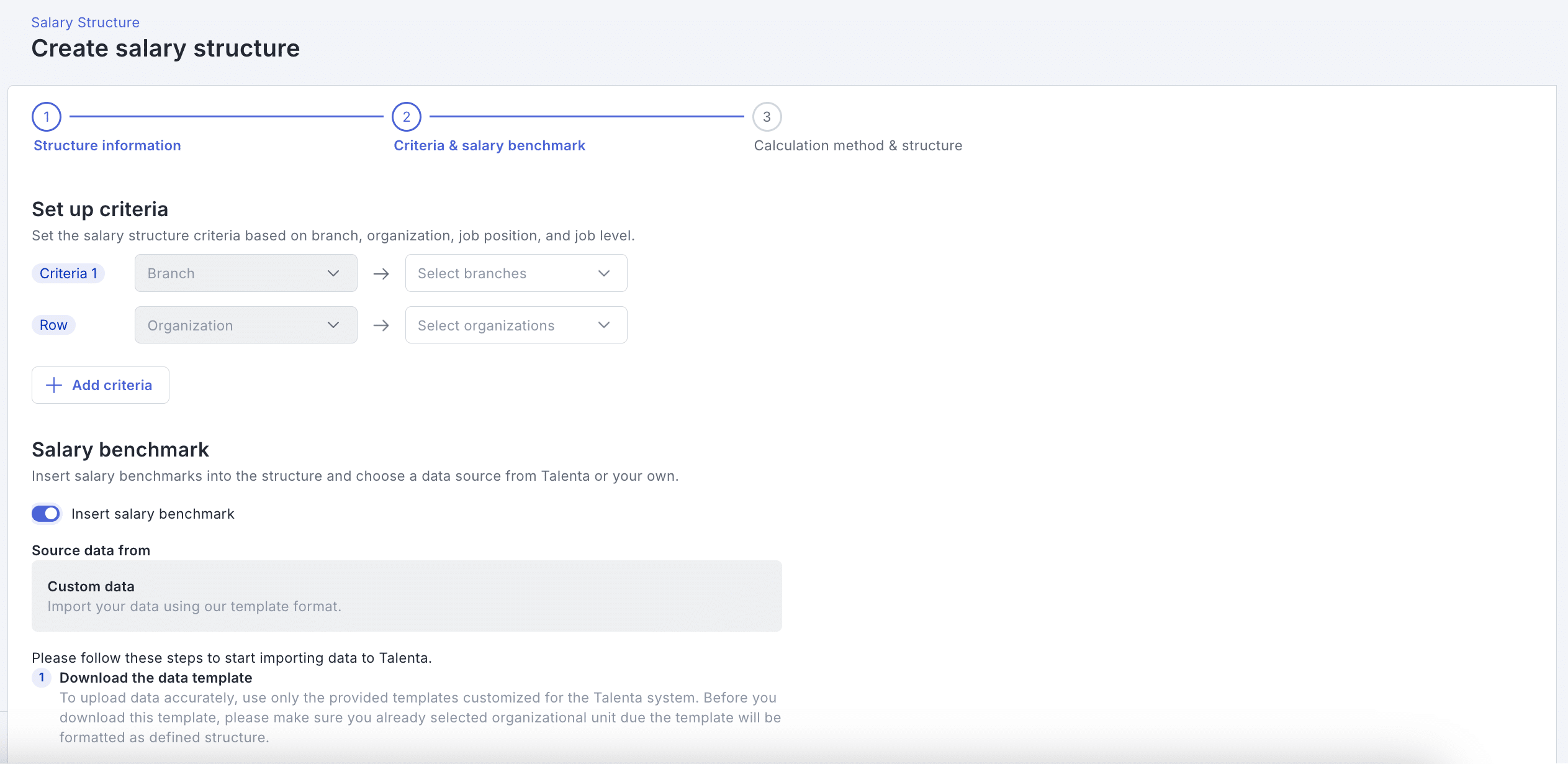
Task: Click the Row label badge
Action: click(53, 325)
